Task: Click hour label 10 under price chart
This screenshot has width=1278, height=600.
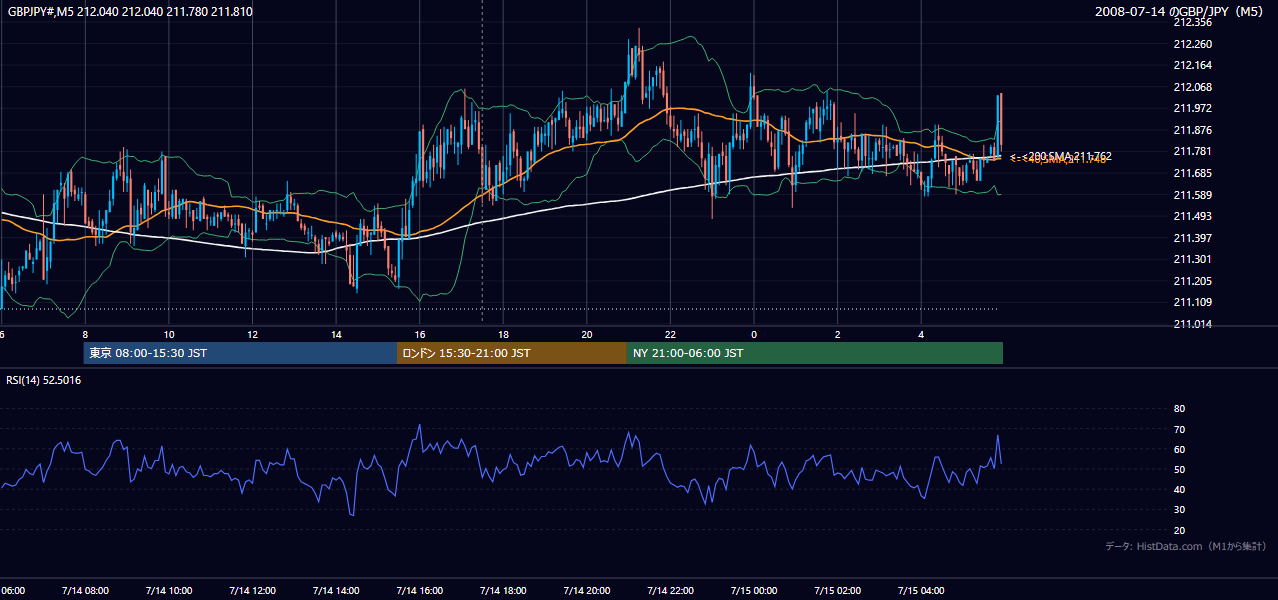Action: tap(169, 334)
